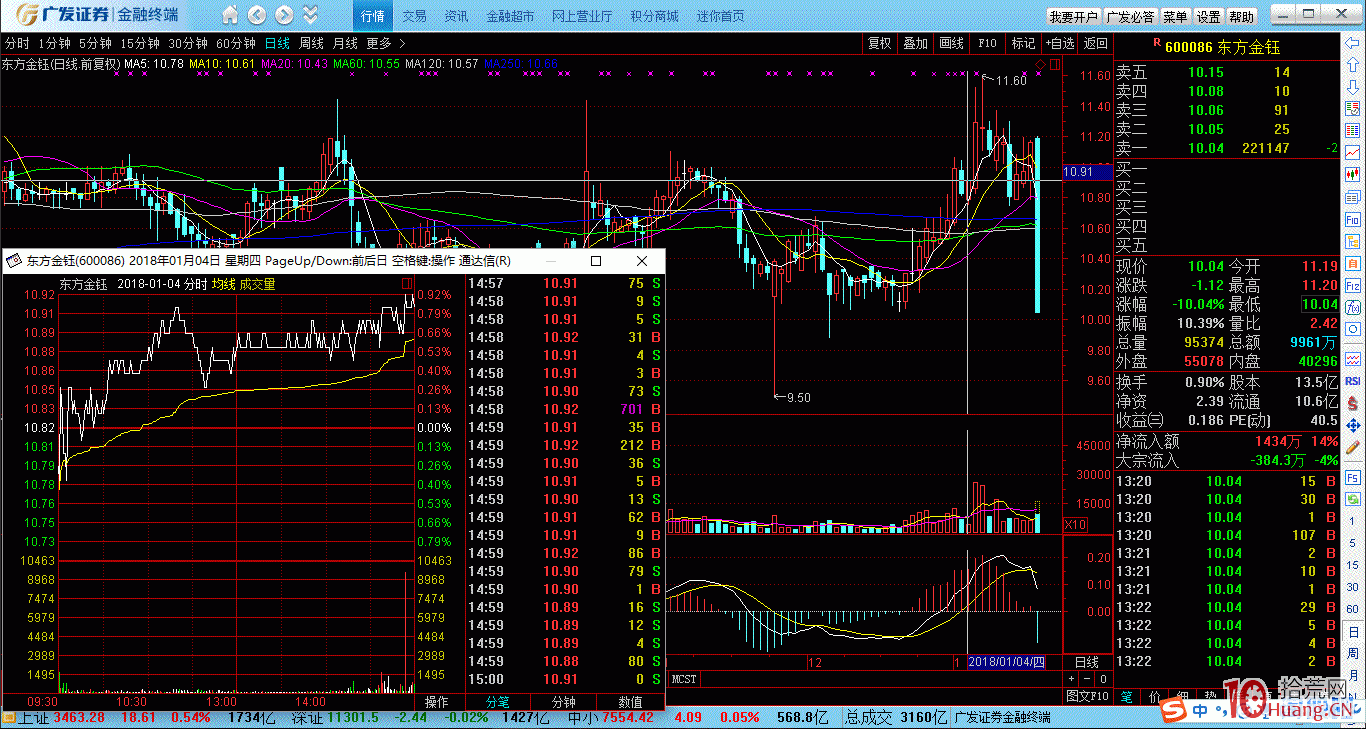Click the X10 volume scale marker
Image resolution: width=1366 pixels, height=729 pixels.
[x=1076, y=525]
